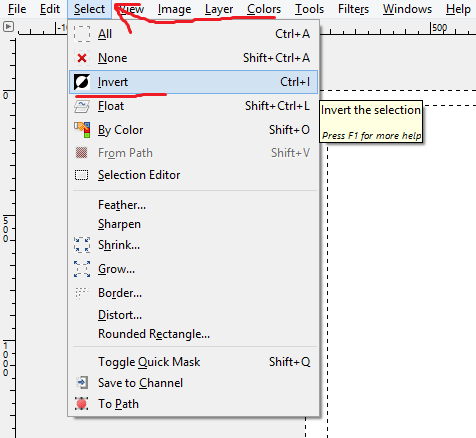Click the Grow selection icon
The height and width of the screenshot is (438, 476).
click(x=82, y=269)
